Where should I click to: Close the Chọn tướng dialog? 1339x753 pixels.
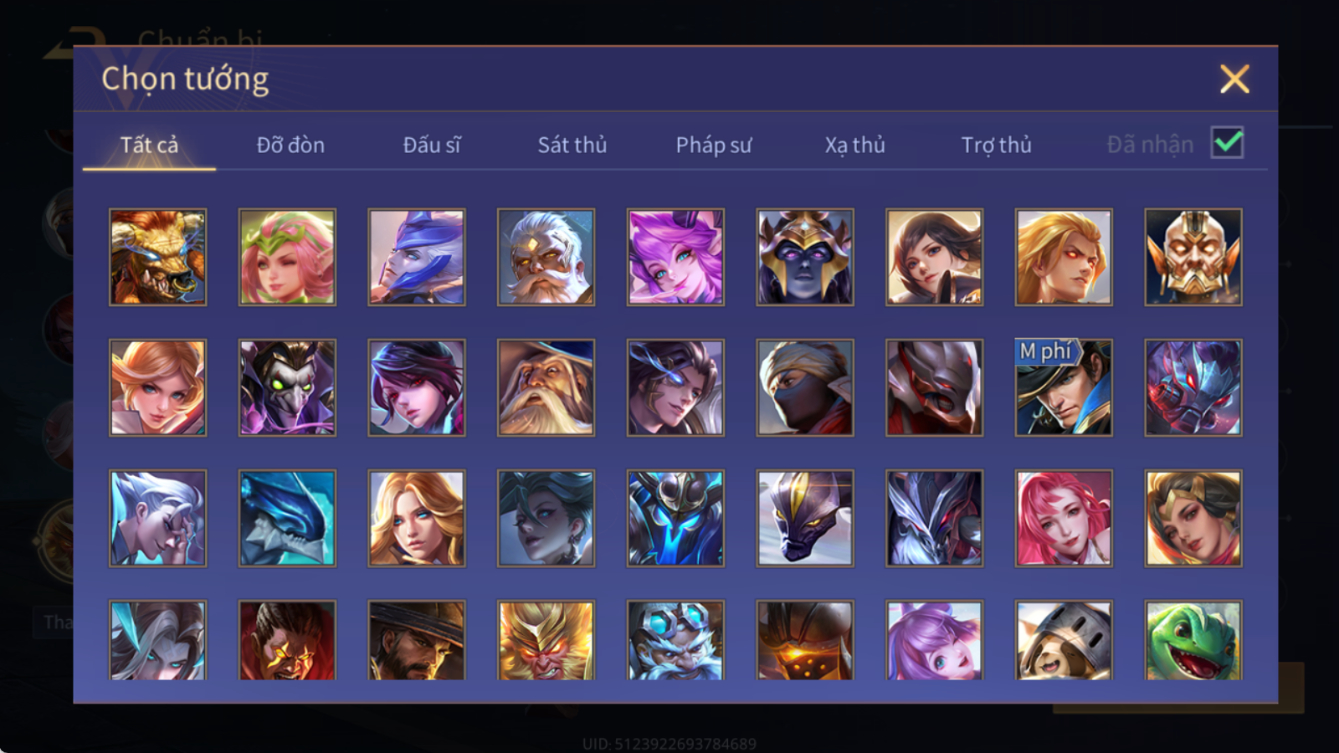(x=1234, y=79)
